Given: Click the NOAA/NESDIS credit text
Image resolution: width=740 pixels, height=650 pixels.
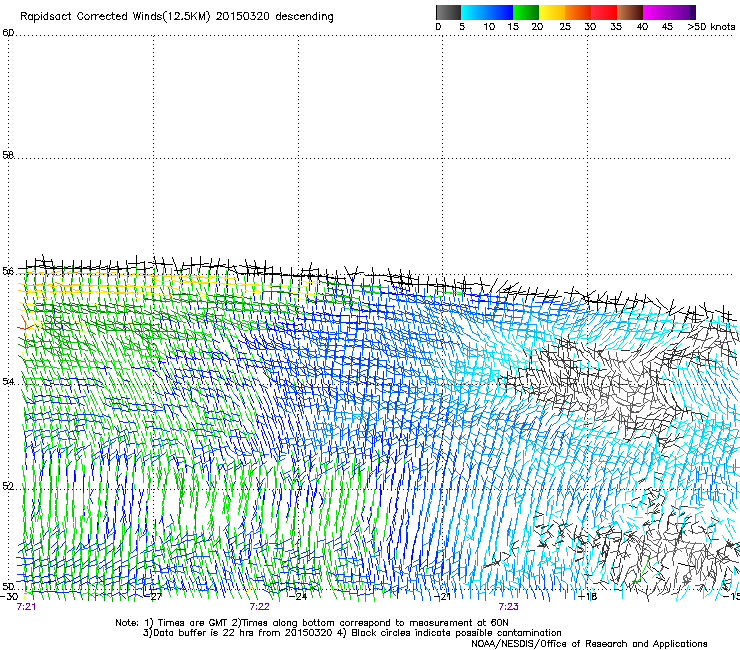Looking at the screenshot, I should [x=589, y=644].
